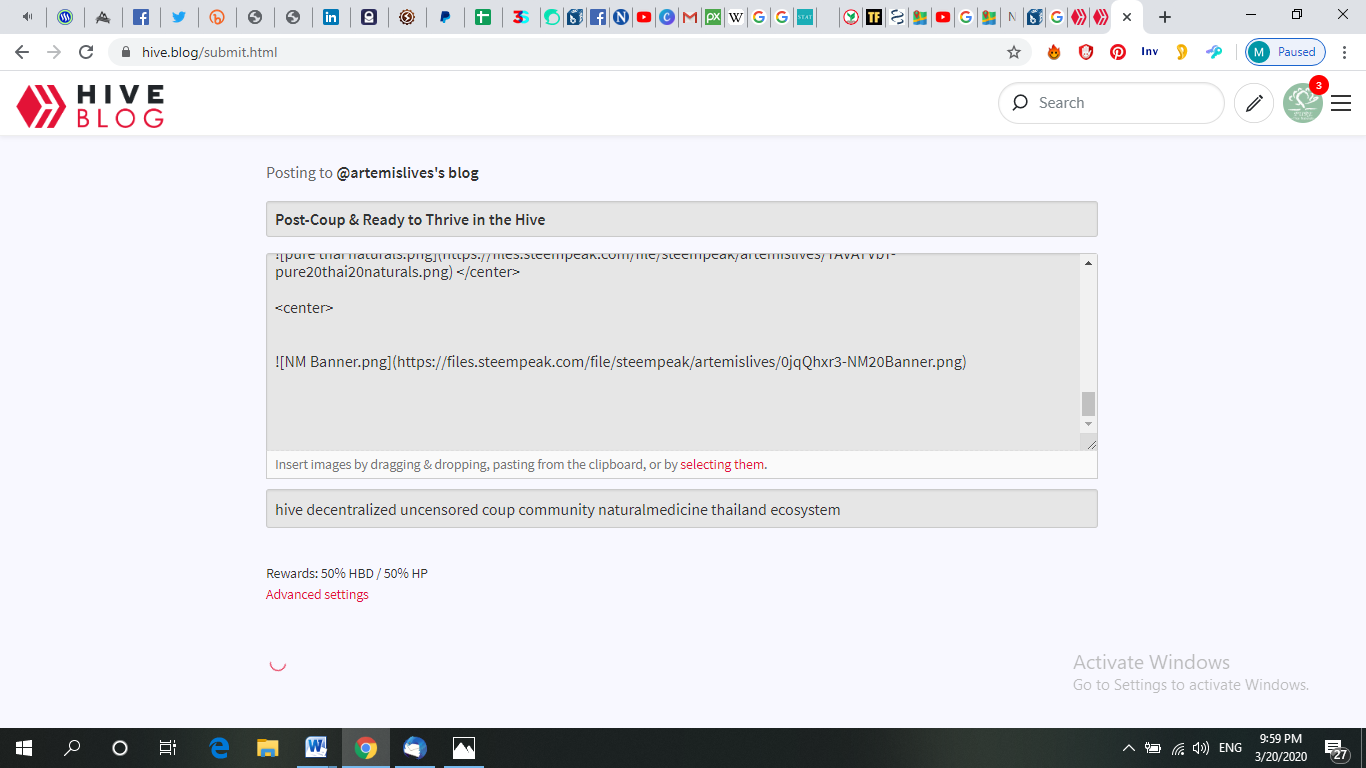
Task: Switch to the Twitter browser tab
Action: tap(179, 17)
